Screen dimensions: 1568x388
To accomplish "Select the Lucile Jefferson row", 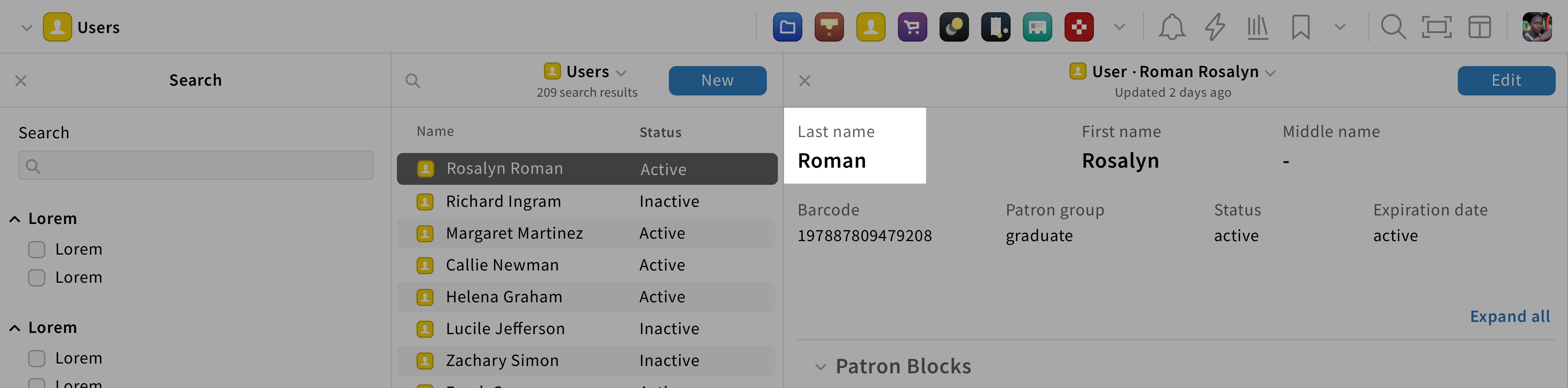I will [x=587, y=328].
